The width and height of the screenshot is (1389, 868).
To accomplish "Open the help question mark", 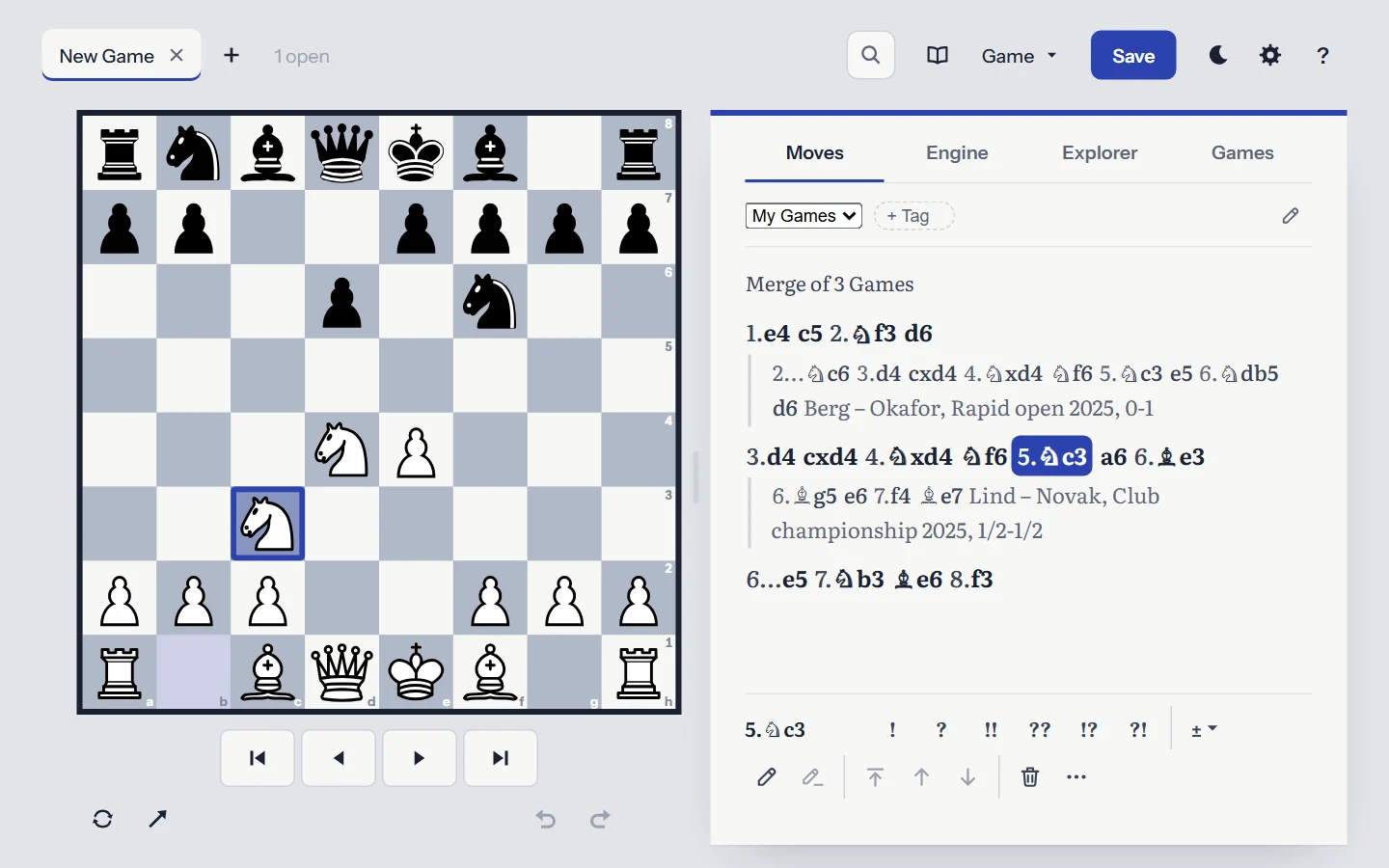I will (x=1322, y=55).
